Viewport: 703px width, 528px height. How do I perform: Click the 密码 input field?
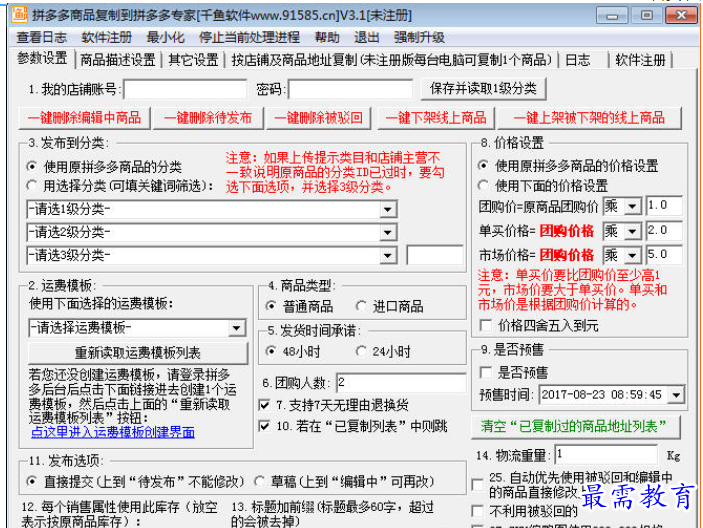click(x=350, y=89)
